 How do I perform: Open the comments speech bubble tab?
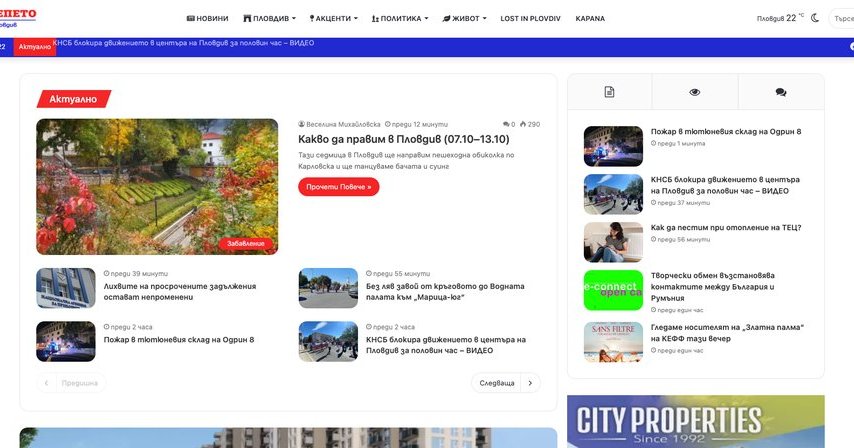tap(780, 92)
